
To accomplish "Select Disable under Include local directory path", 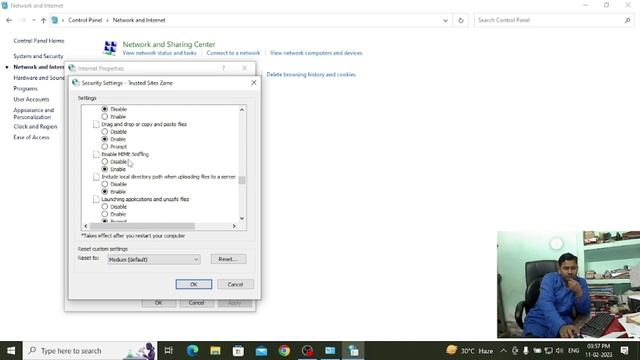I will point(105,184).
